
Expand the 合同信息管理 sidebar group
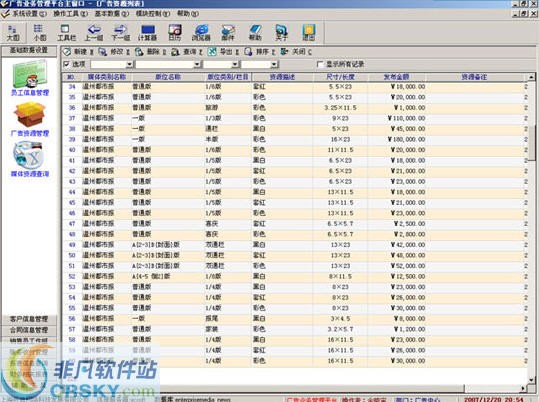[29, 330]
